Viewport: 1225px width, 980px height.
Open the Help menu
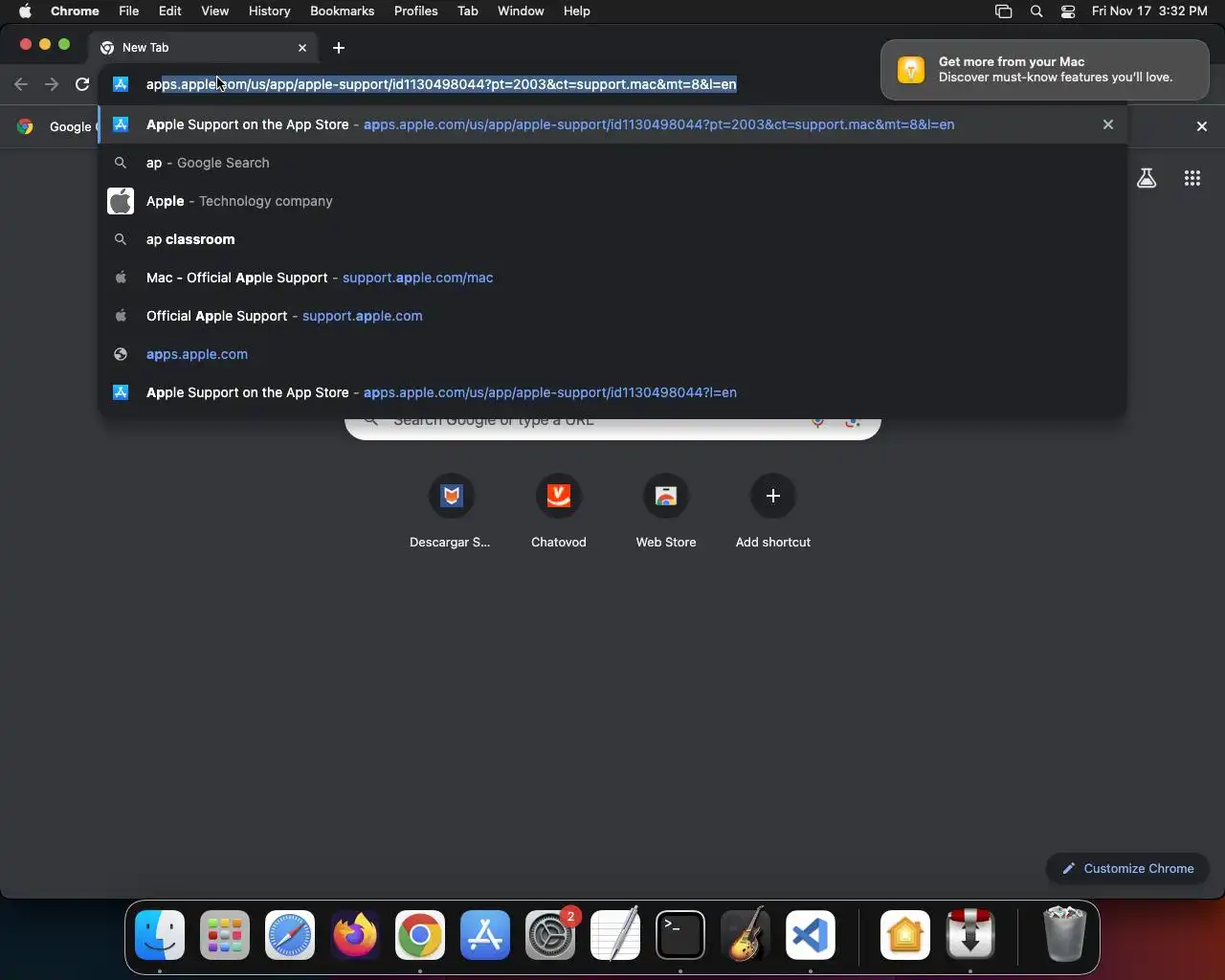pyautogui.click(x=576, y=11)
